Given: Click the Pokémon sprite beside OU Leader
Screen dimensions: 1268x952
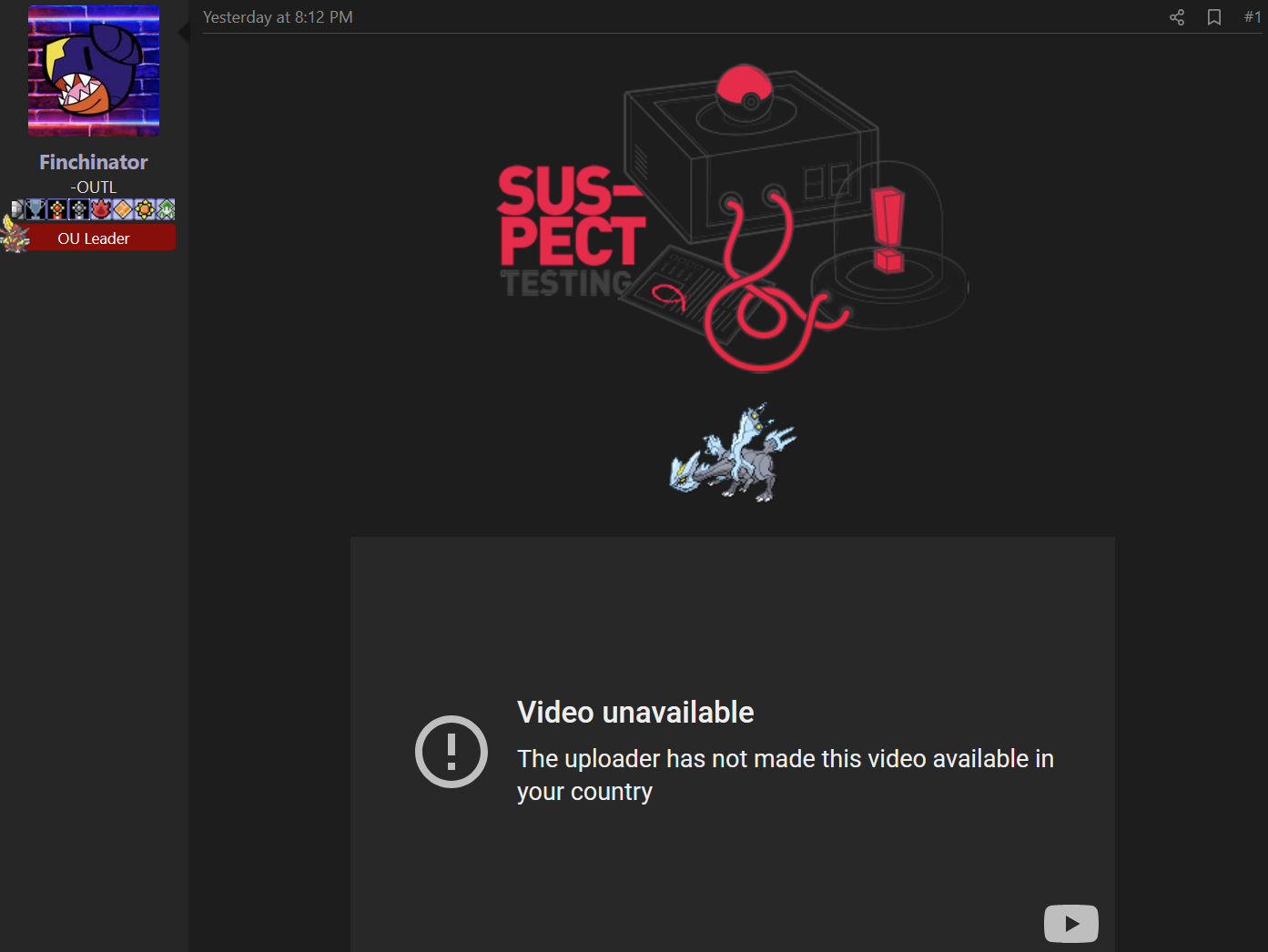Looking at the screenshot, I should click(x=15, y=235).
